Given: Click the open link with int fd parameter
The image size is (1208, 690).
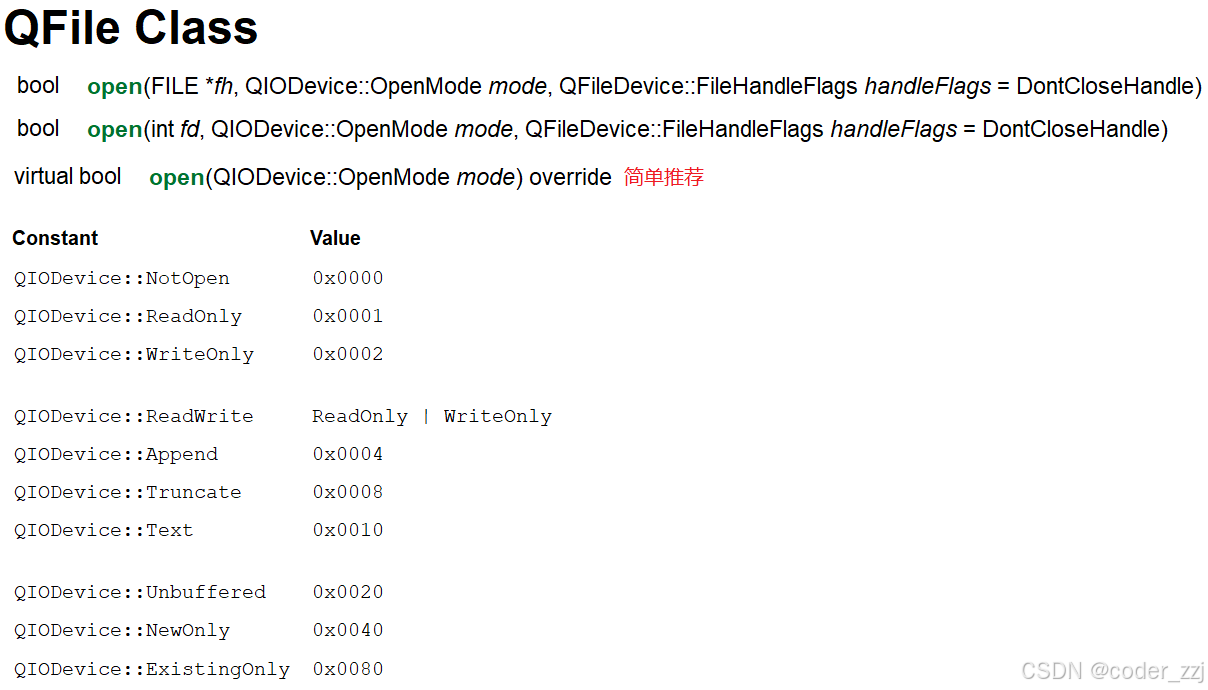Looking at the screenshot, I should click(x=114, y=130).
